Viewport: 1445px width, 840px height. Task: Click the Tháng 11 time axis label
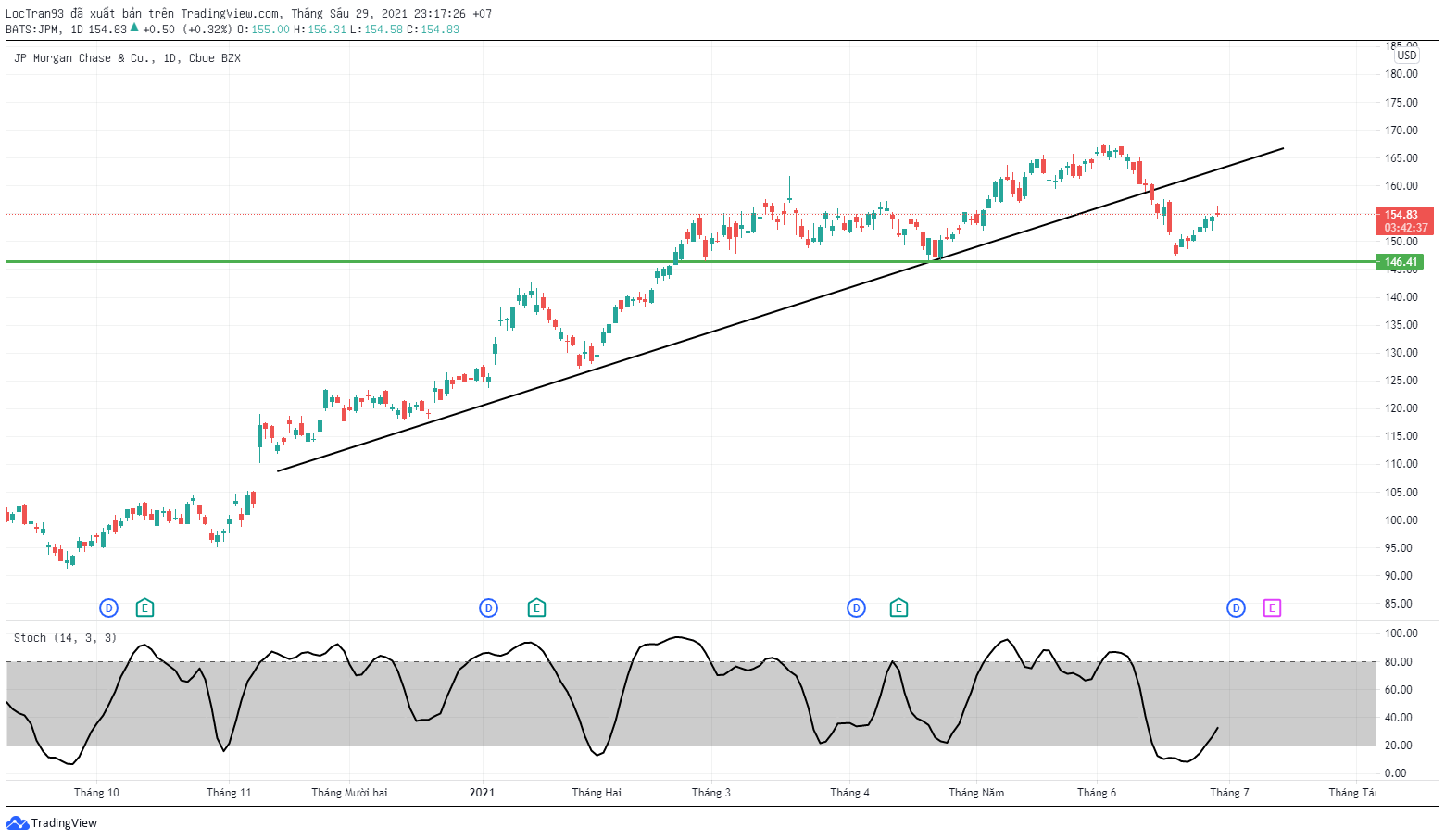pos(229,793)
